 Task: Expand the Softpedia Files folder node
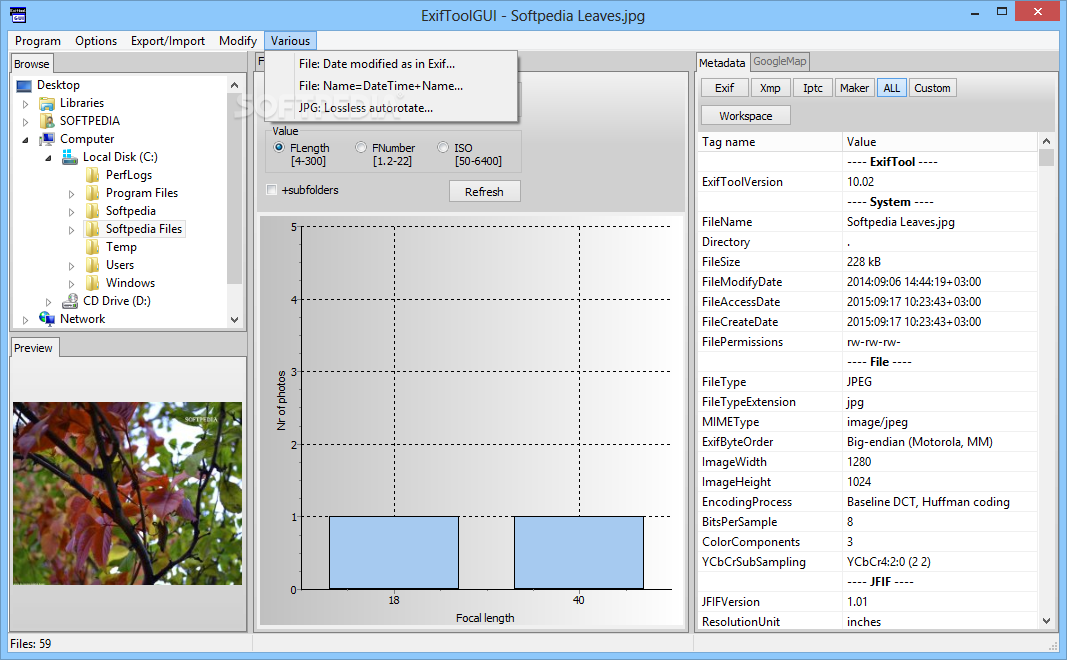(x=71, y=230)
